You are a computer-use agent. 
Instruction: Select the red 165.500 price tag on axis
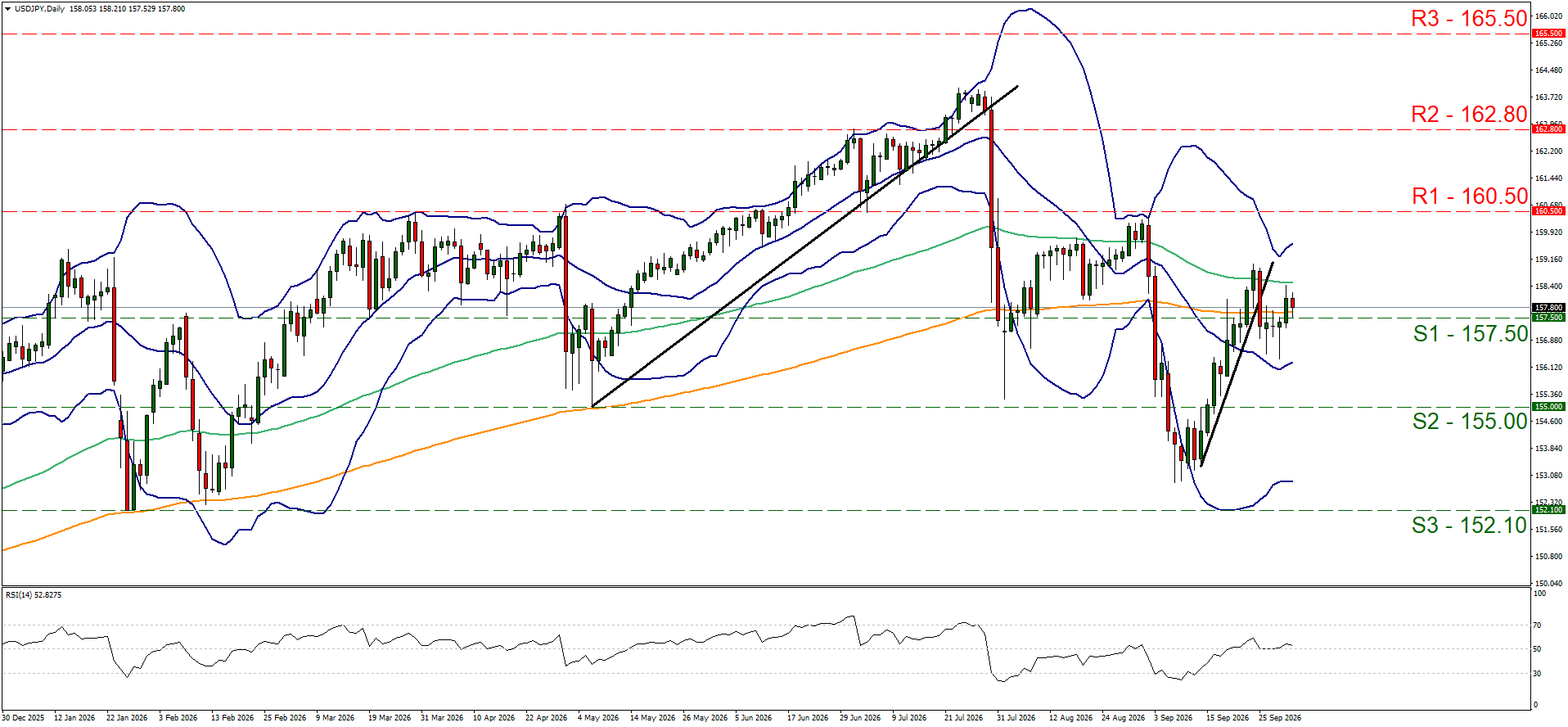1548,34
